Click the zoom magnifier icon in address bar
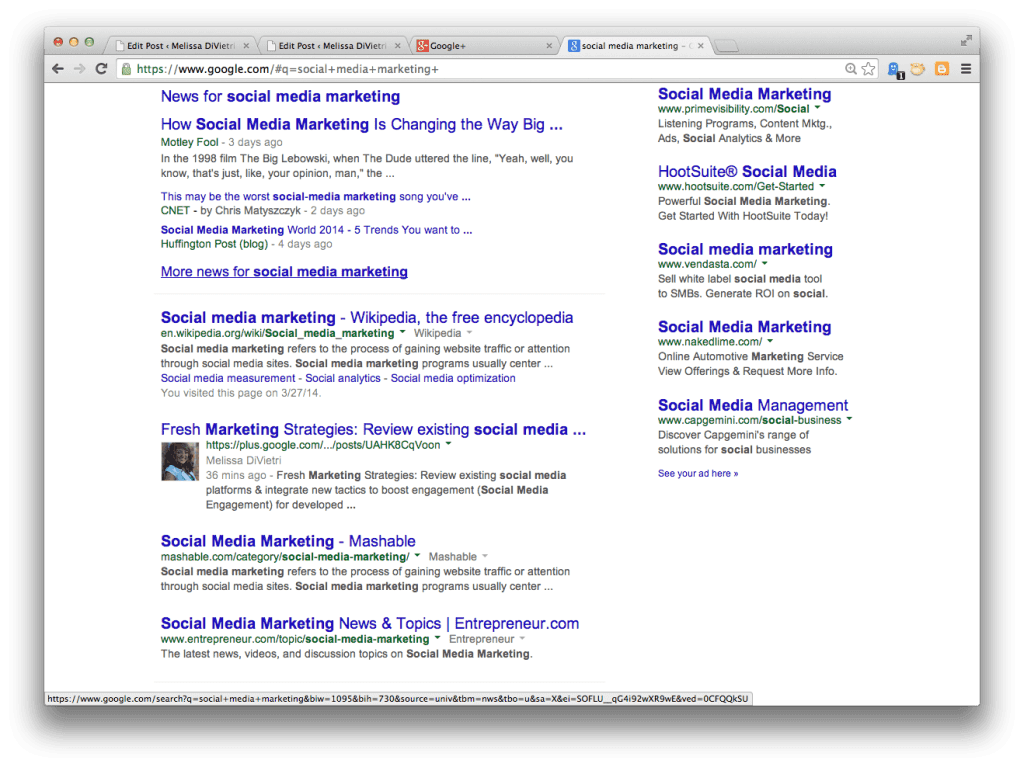The height and width of the screenshot is (767, 1024). pos(850,69)
